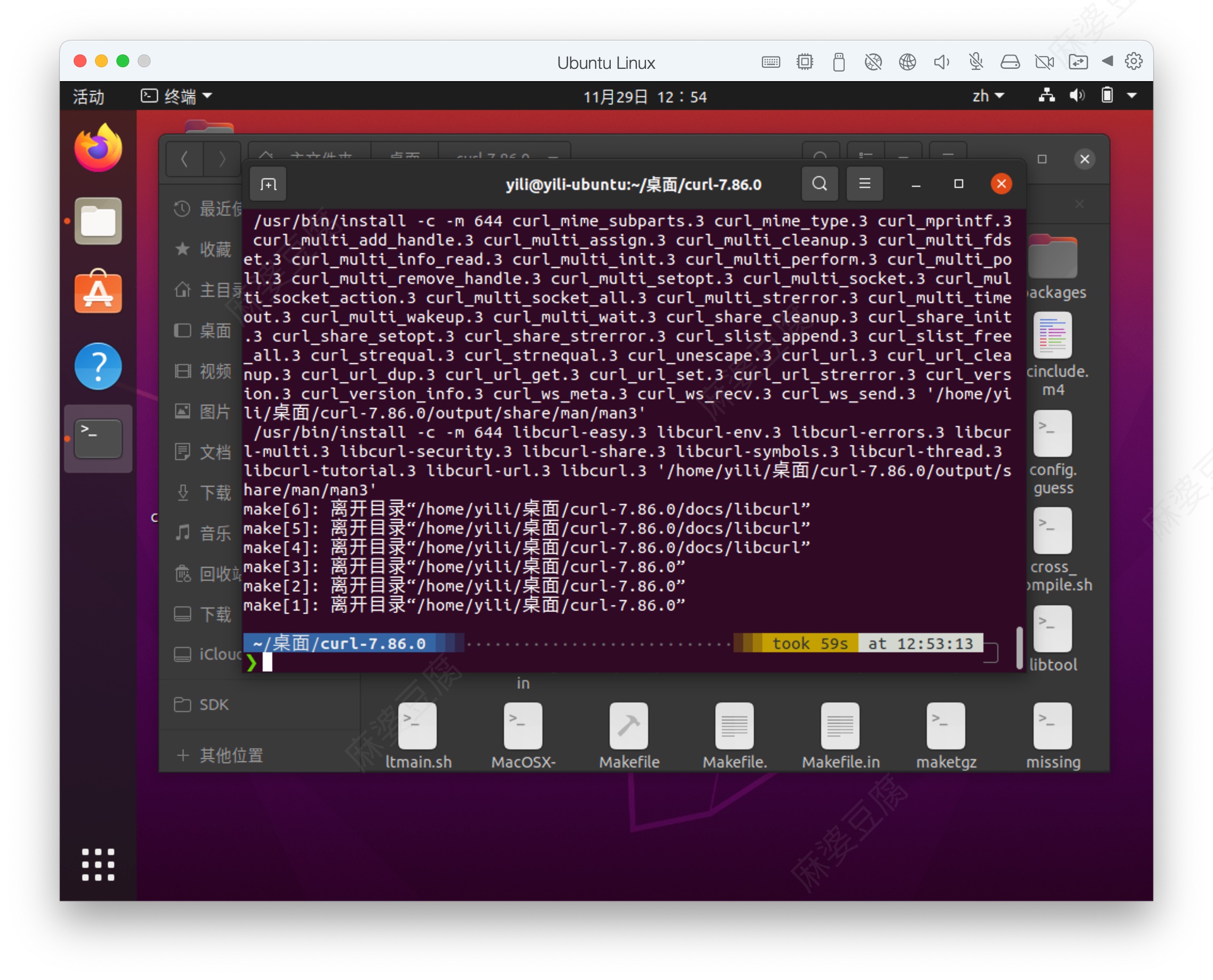Open 其他位置 in the Files sidebar
Screen dimensions: 1213x980
pos(260,755)
